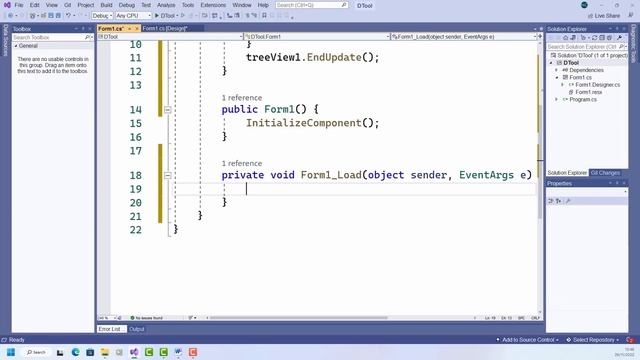This screenshot has width=640, height=360.
Task: Open the DTool project navigation dropdown
Action: coord(170,37)
